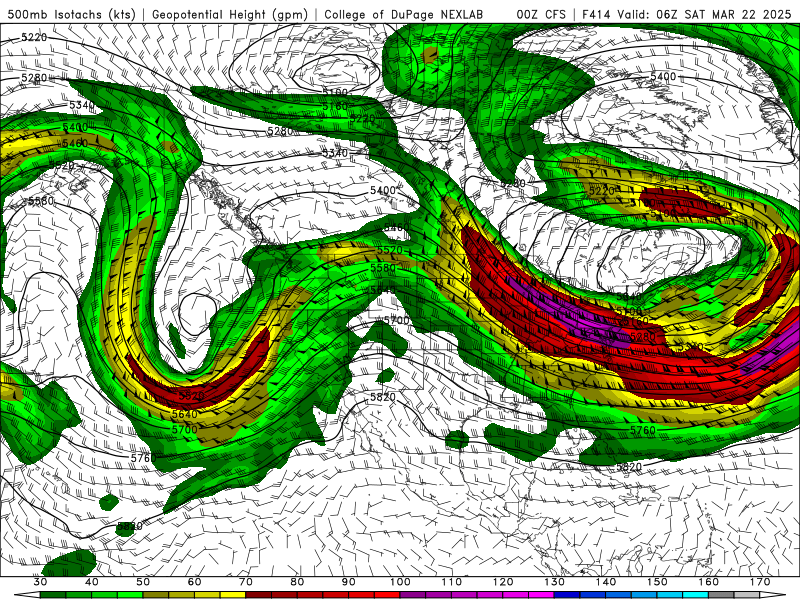This screenshot has height=600, width=800.
Task: Click the 150 label on the color scale
Action: (658, 582)
